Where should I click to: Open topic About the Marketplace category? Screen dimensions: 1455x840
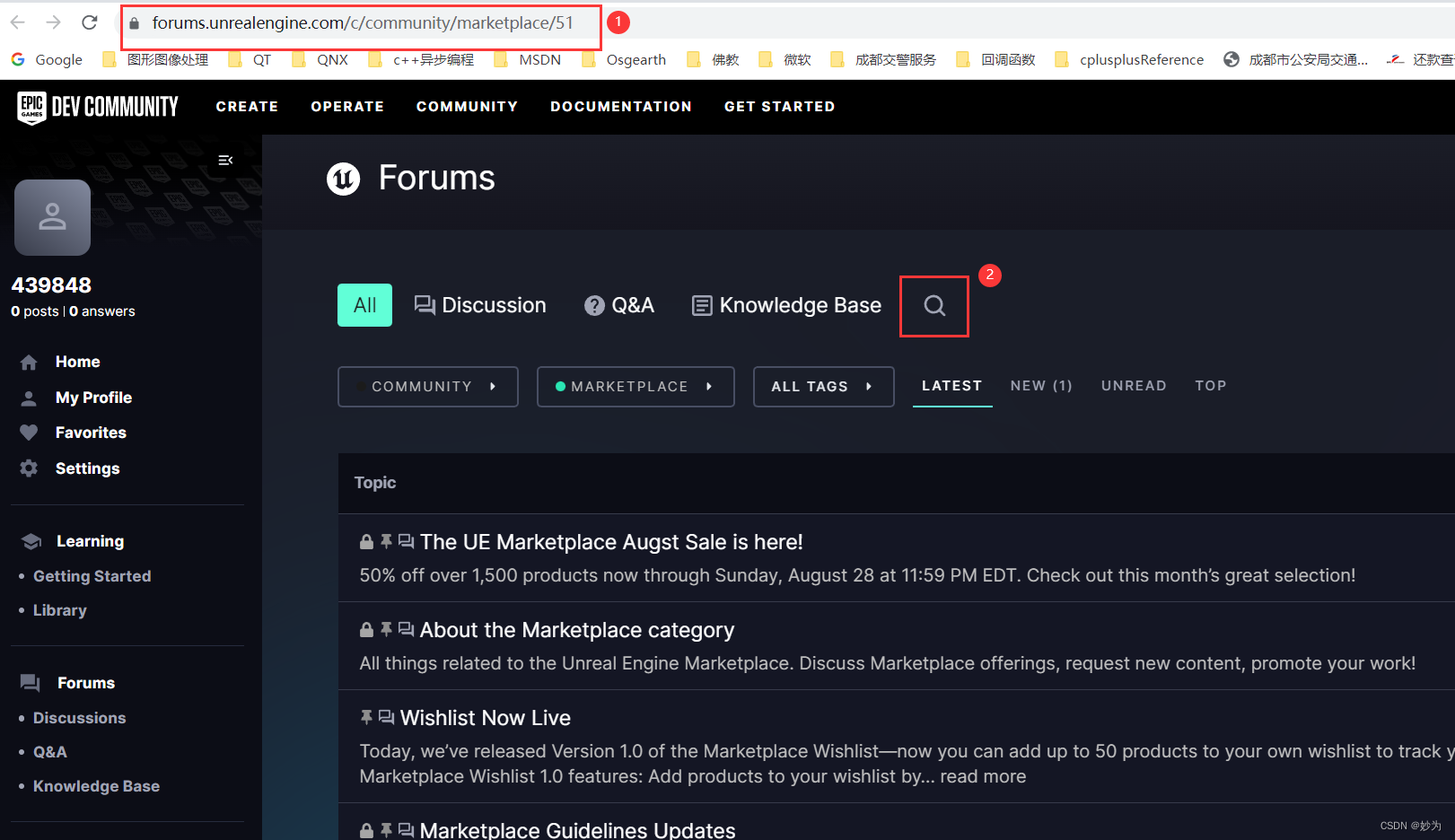click(x=577, y=630)
